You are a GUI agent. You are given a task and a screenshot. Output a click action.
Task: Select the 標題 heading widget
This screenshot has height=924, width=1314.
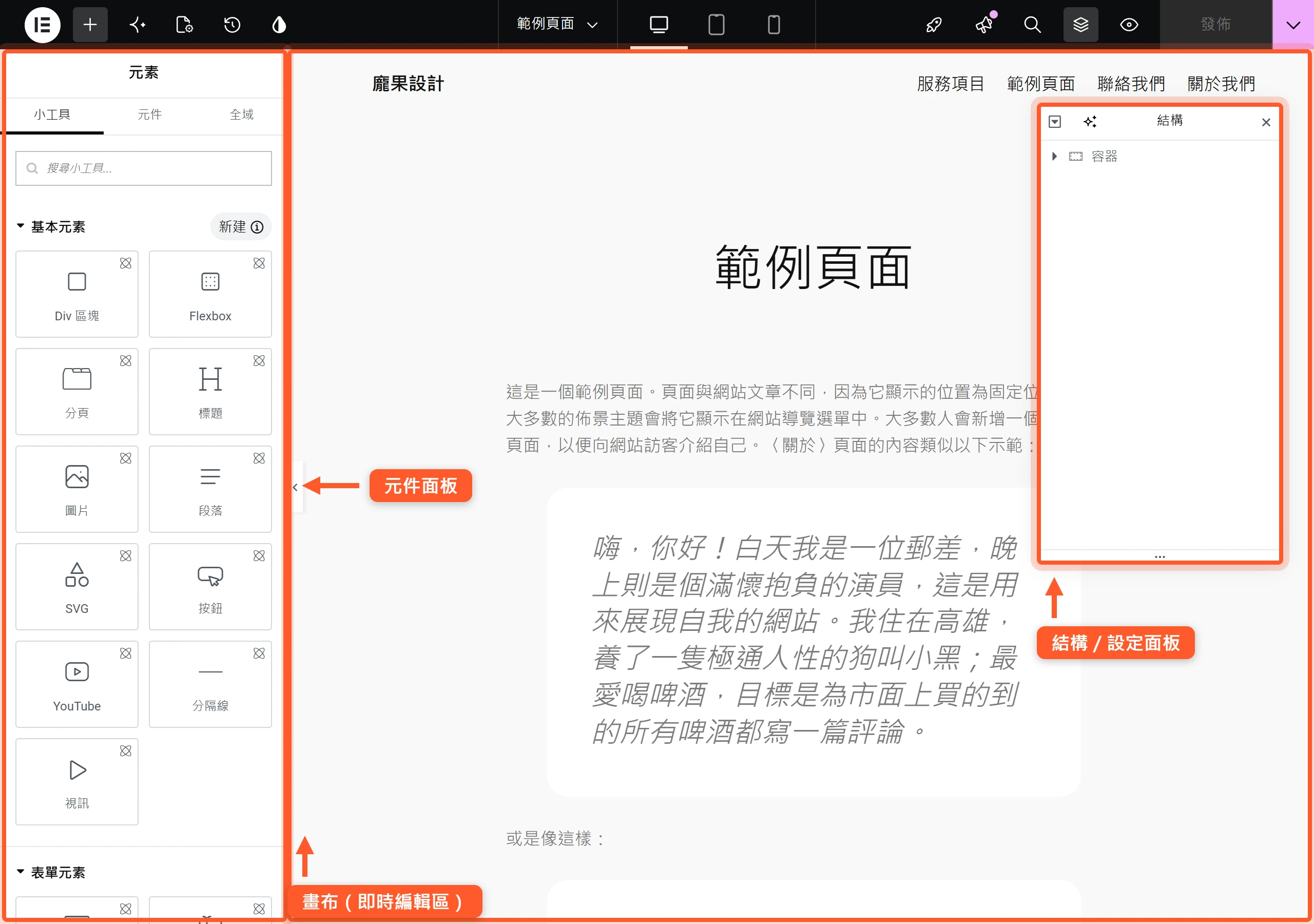(x=210, y=392)
